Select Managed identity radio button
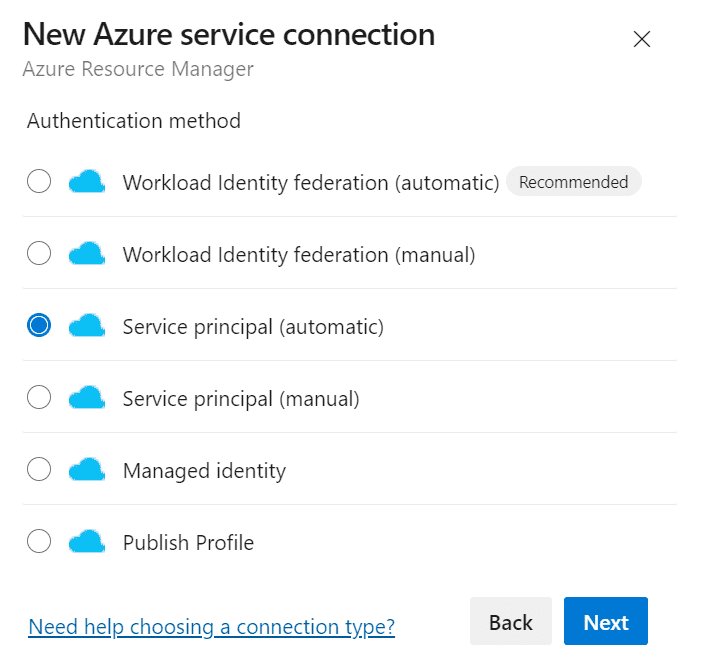 click(39, 470)
